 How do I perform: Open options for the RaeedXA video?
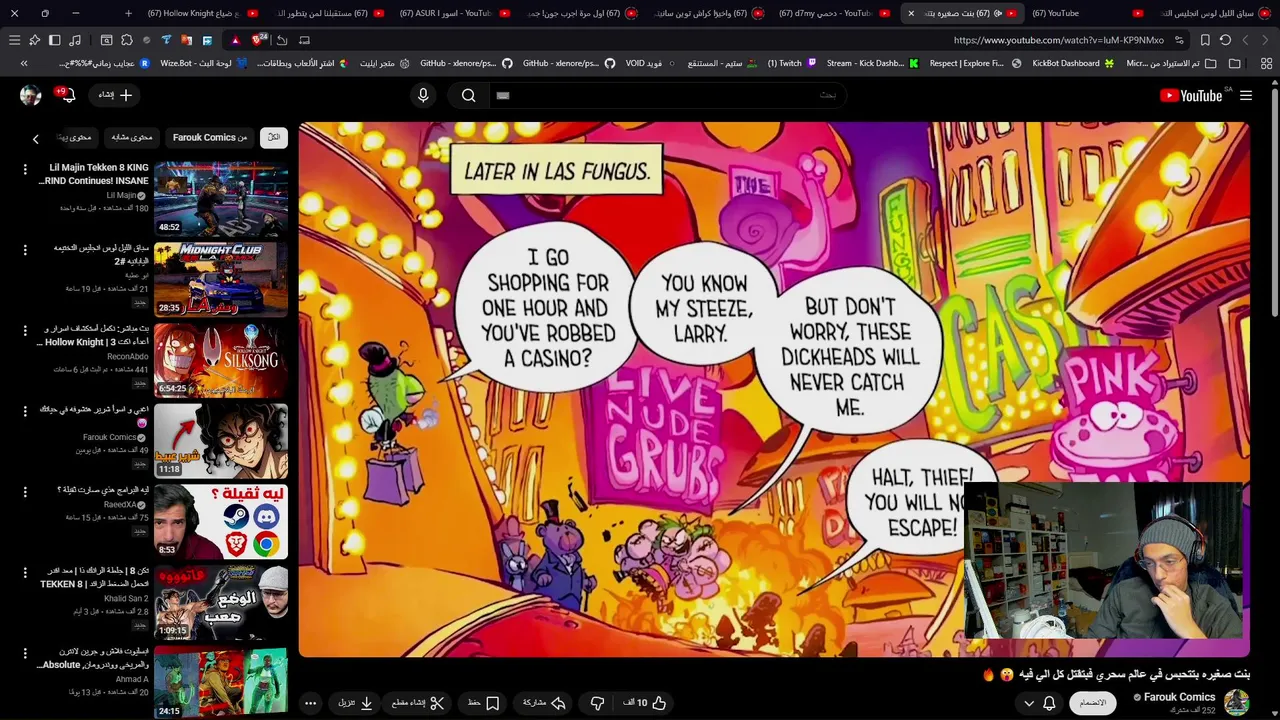(25, 491)
